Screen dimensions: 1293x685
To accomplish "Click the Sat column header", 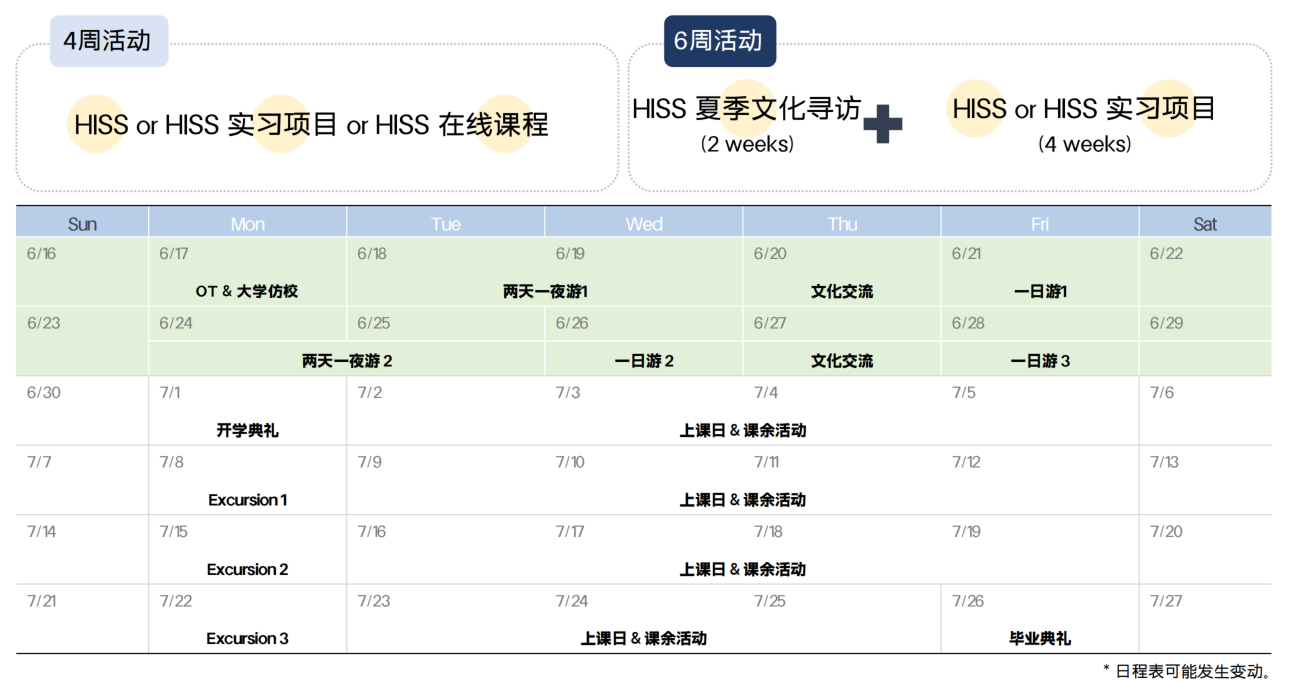I will pyautogui.click(x=1205, y=223).
